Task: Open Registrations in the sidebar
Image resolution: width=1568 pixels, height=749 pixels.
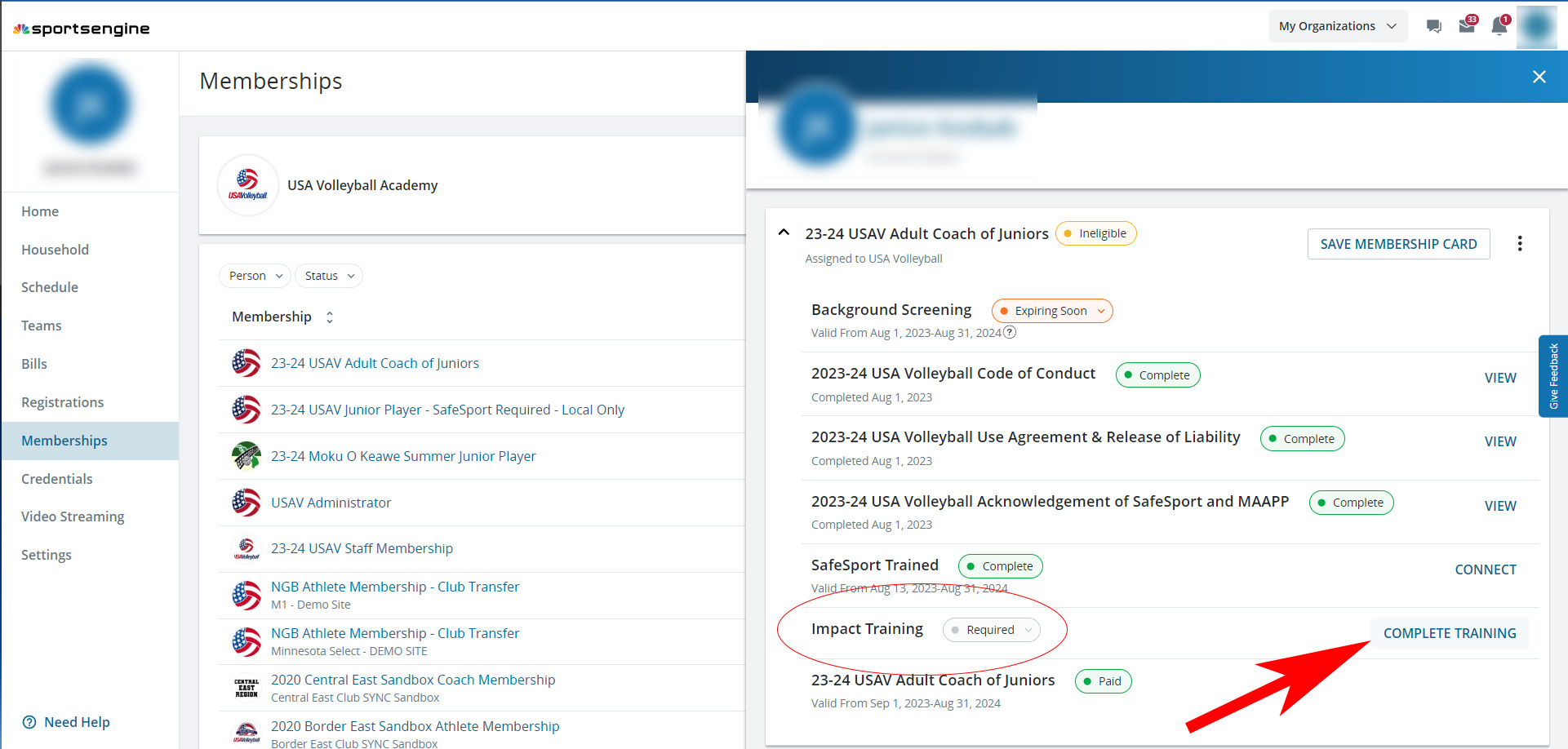Action: point(62,402)
